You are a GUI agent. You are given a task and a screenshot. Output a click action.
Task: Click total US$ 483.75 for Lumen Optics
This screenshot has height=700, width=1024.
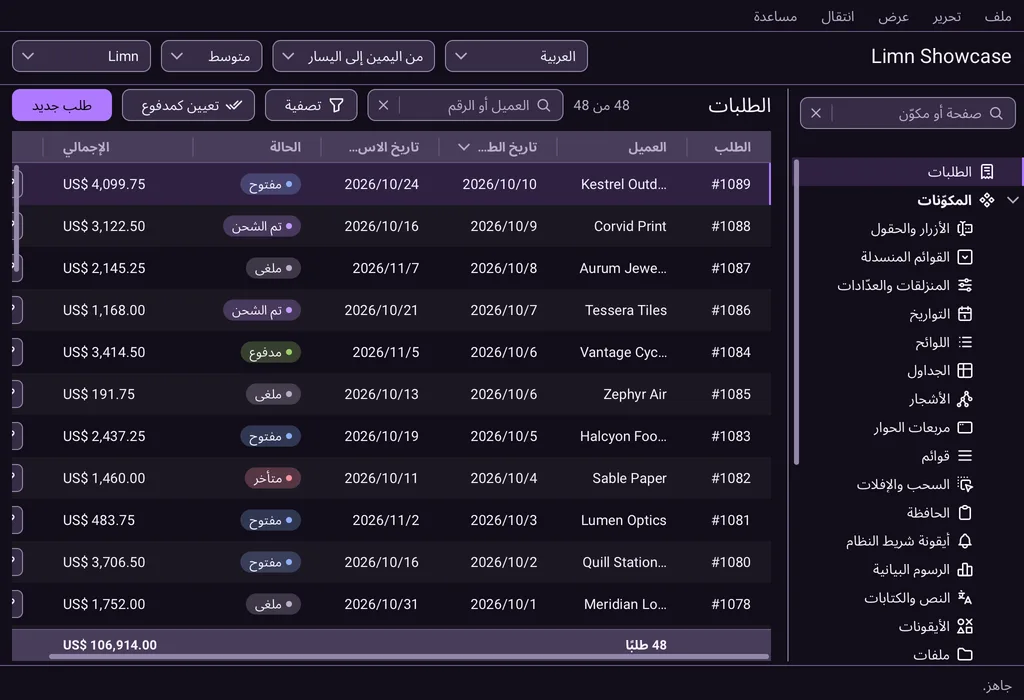click(99, 520)
